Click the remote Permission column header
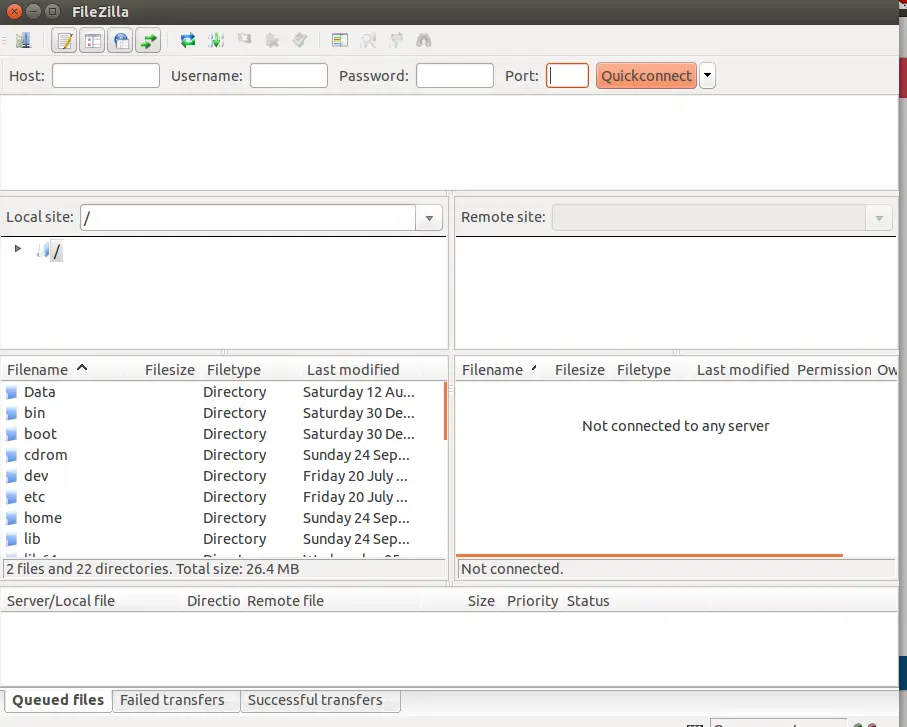Screen dimensions: 907x727 click(834, 370)
